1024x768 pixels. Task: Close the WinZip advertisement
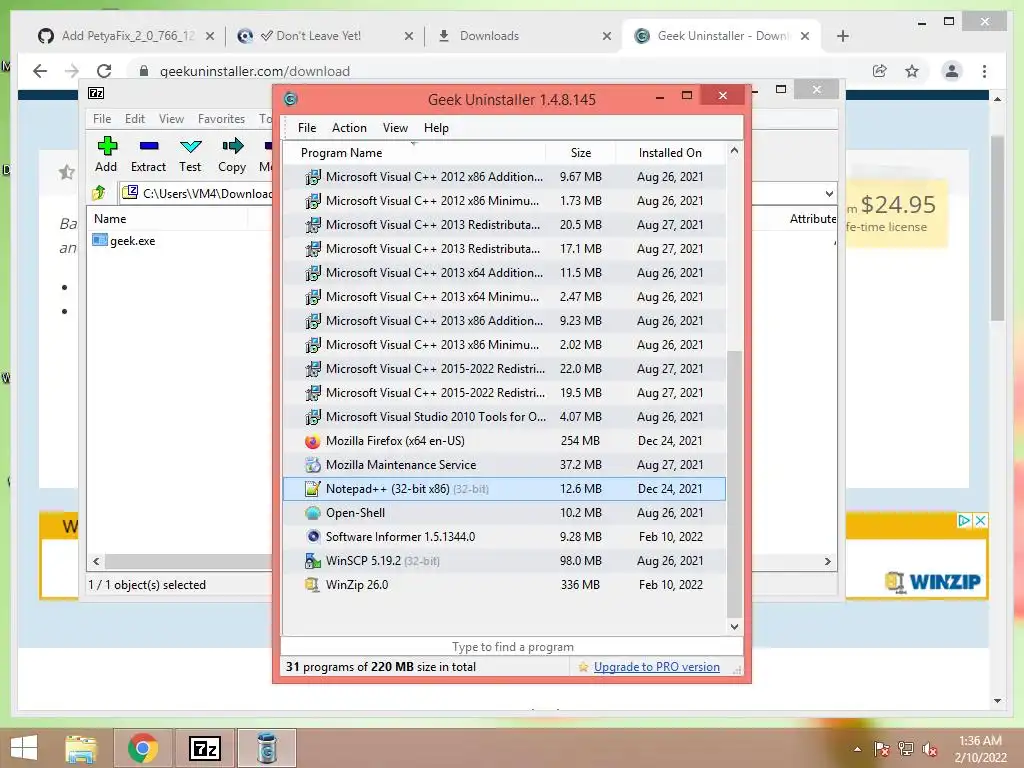click(x=980, y=520)
